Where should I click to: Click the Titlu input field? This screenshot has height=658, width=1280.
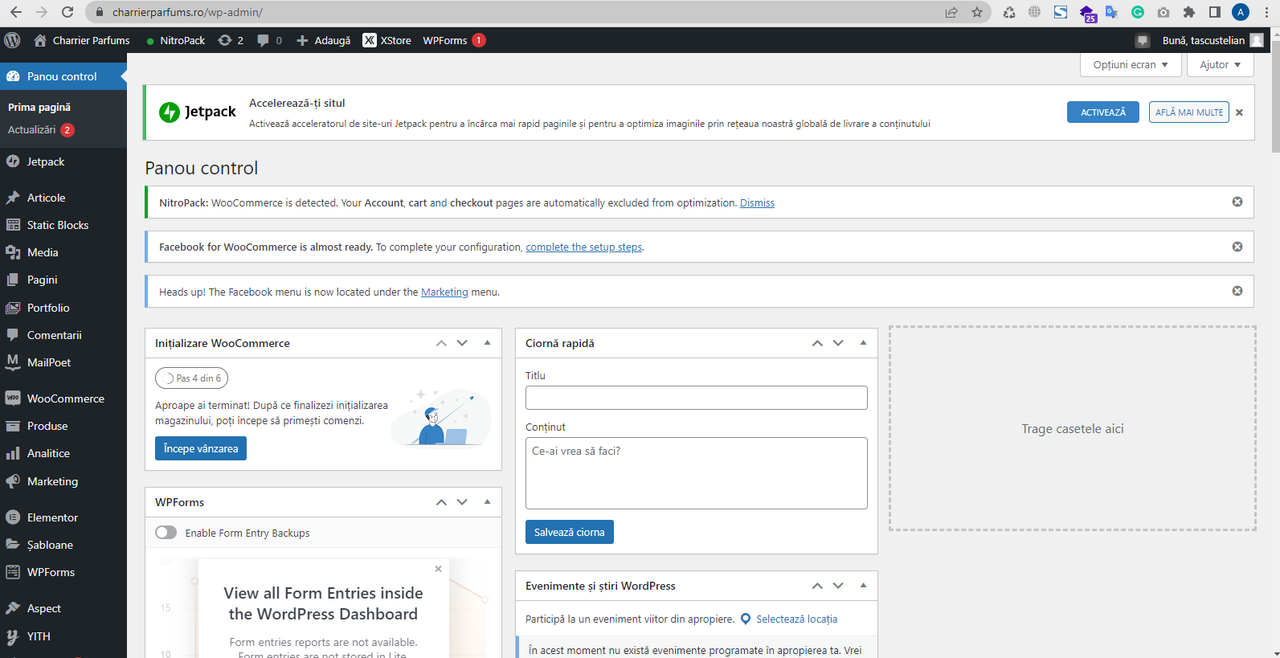click(696, 398)
